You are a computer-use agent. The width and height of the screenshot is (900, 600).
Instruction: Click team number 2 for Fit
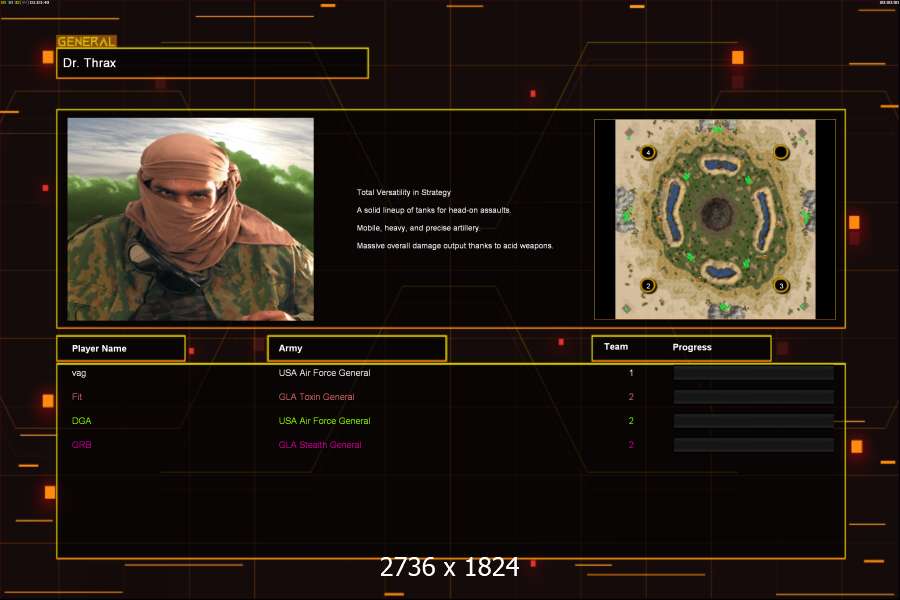[x=631, y=397]
